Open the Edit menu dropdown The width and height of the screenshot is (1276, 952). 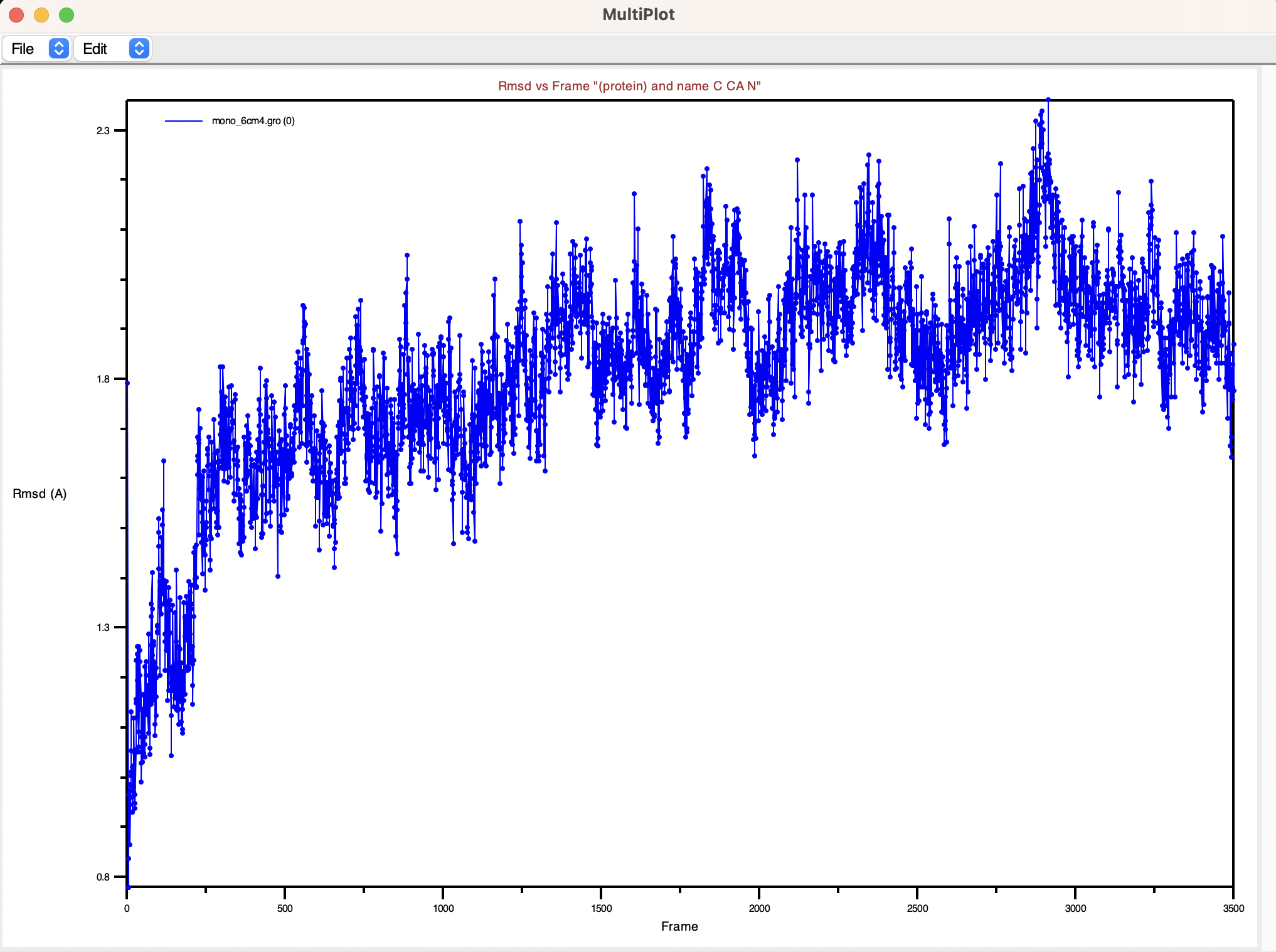(x=96, y=48)
